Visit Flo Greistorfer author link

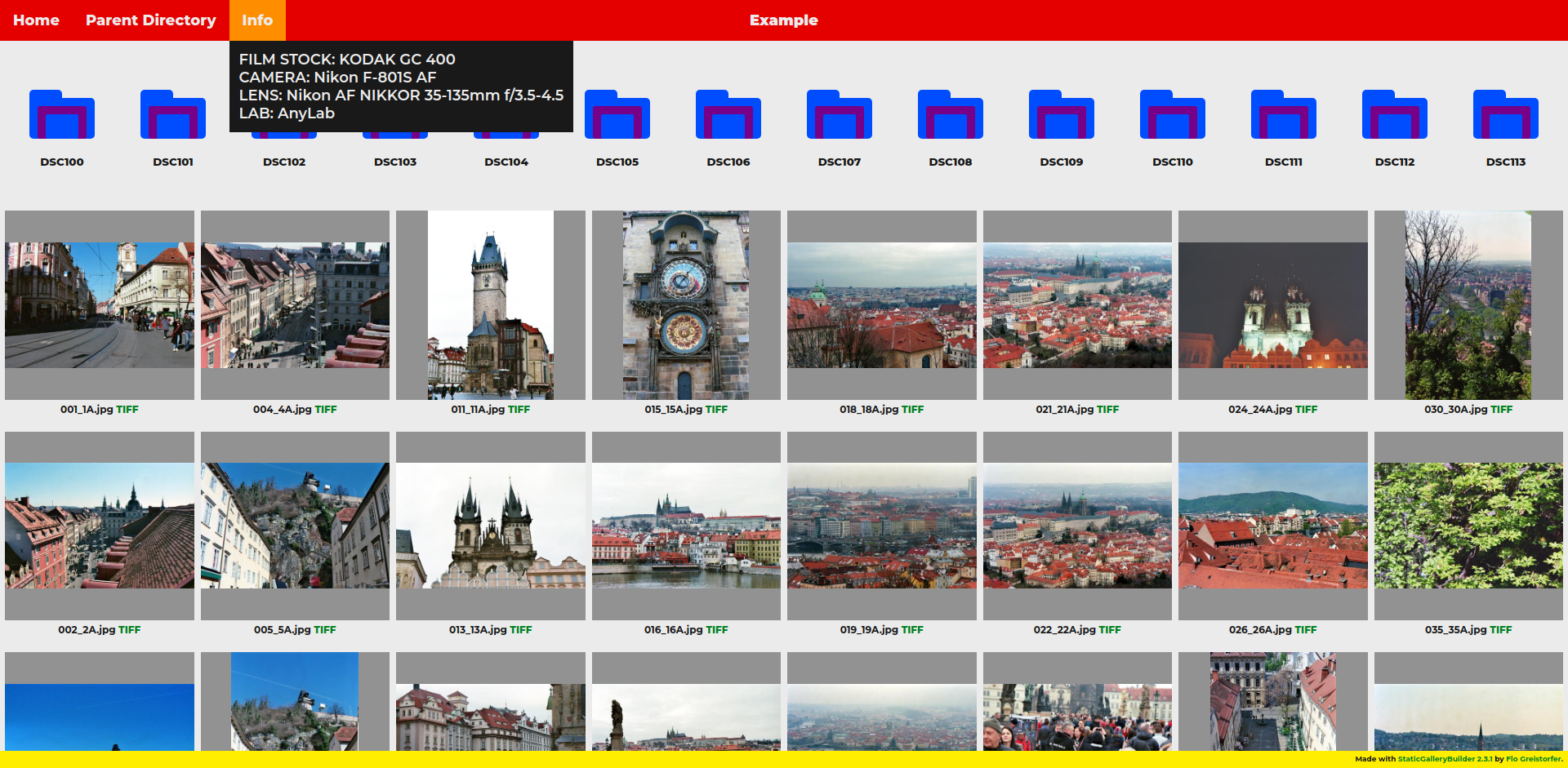(1533, 759)
